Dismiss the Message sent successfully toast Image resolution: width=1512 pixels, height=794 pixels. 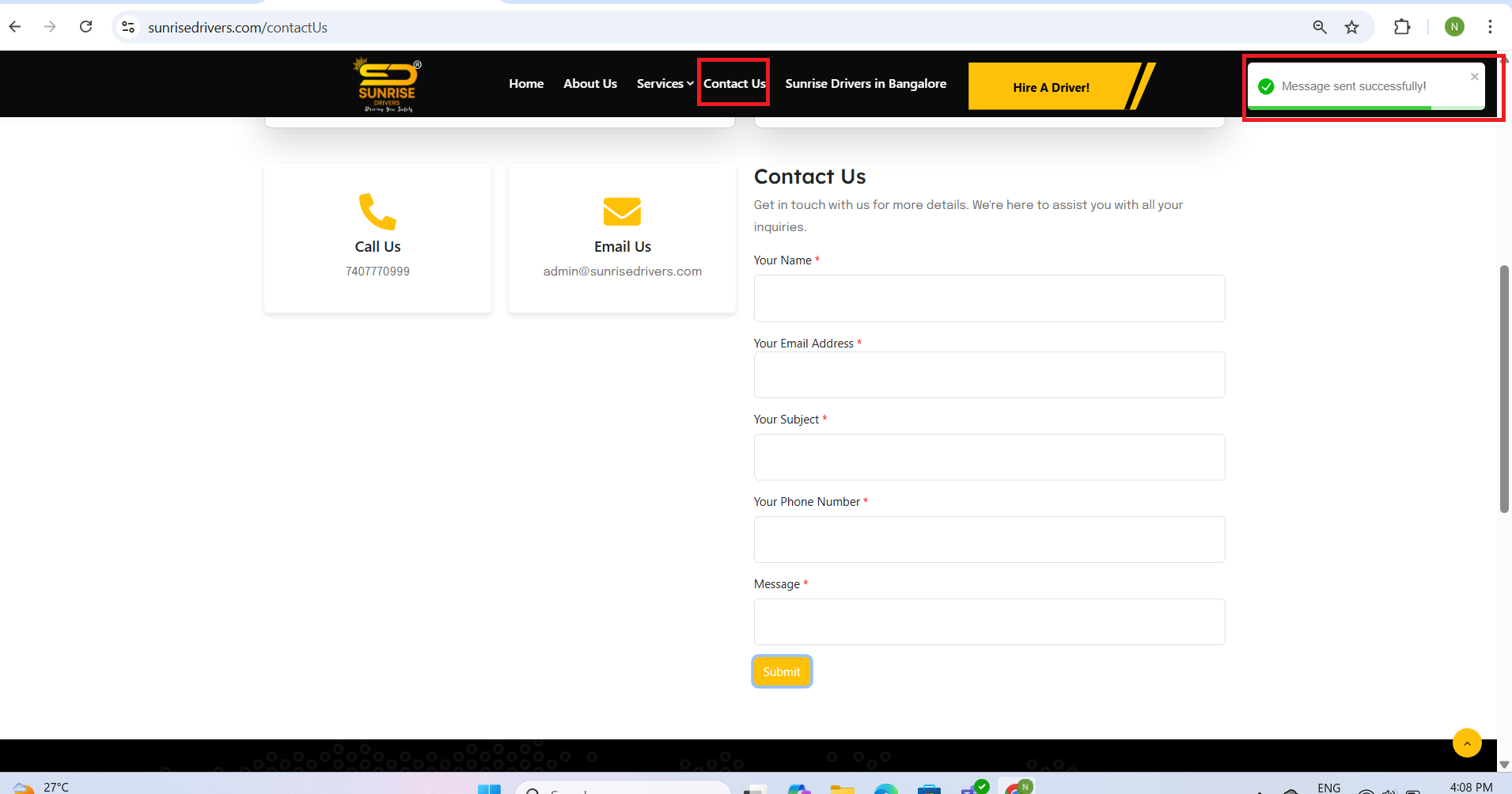click(x=1474, y=77)
